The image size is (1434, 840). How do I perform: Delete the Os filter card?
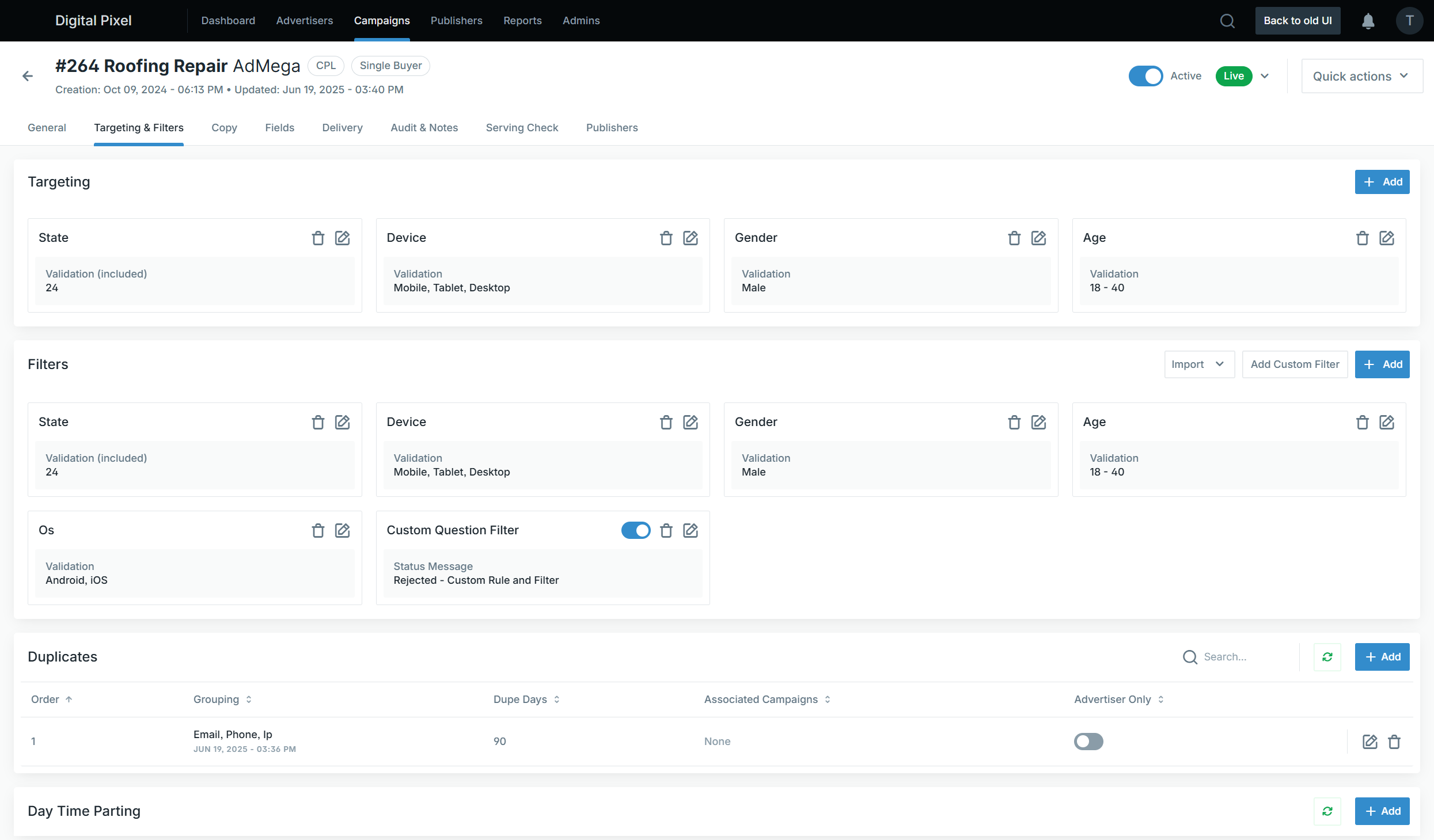[x=318, y=530]
